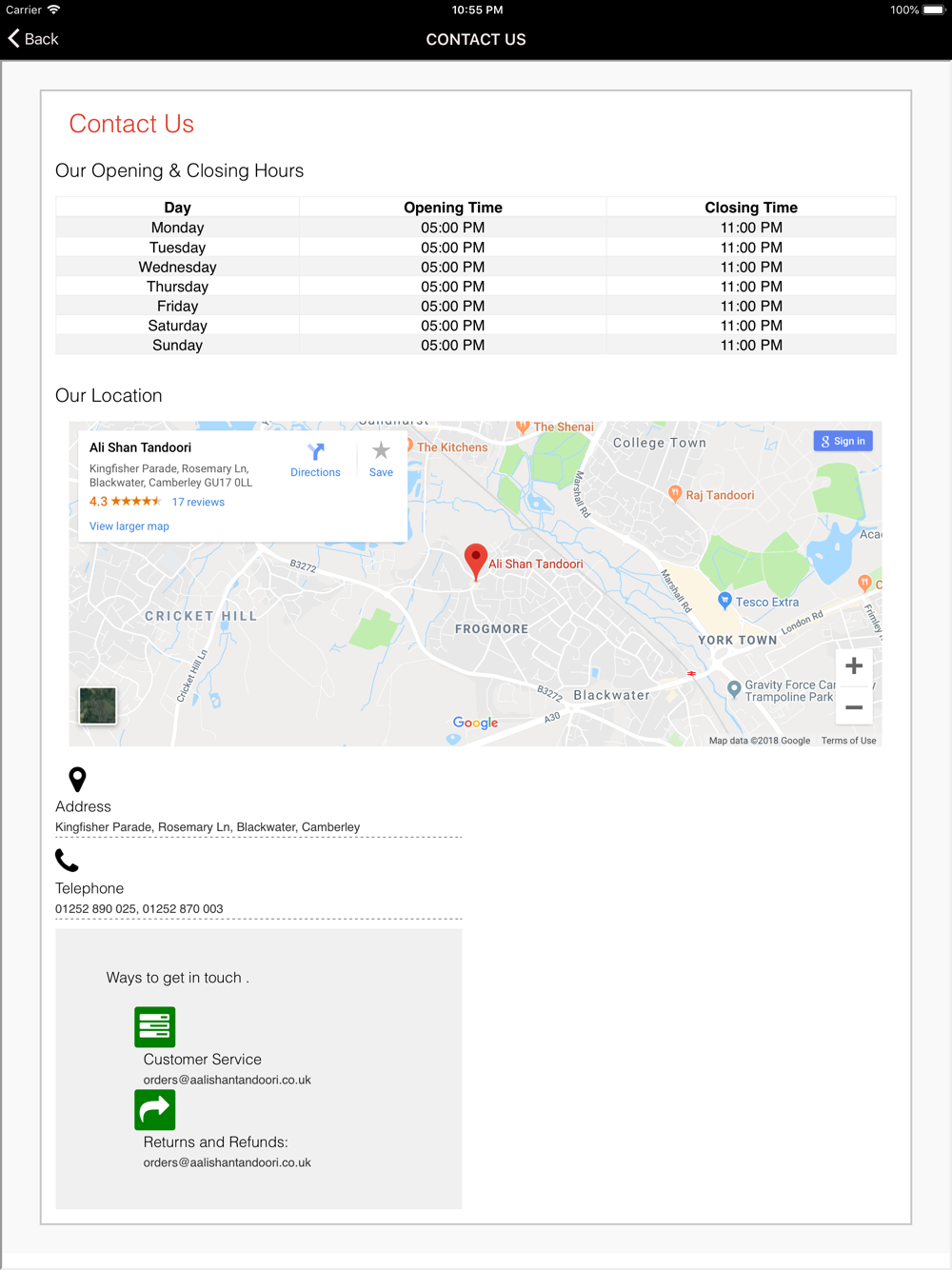Click the Google logo on map
952x1270 pixels.
click(x=476, y=723)
